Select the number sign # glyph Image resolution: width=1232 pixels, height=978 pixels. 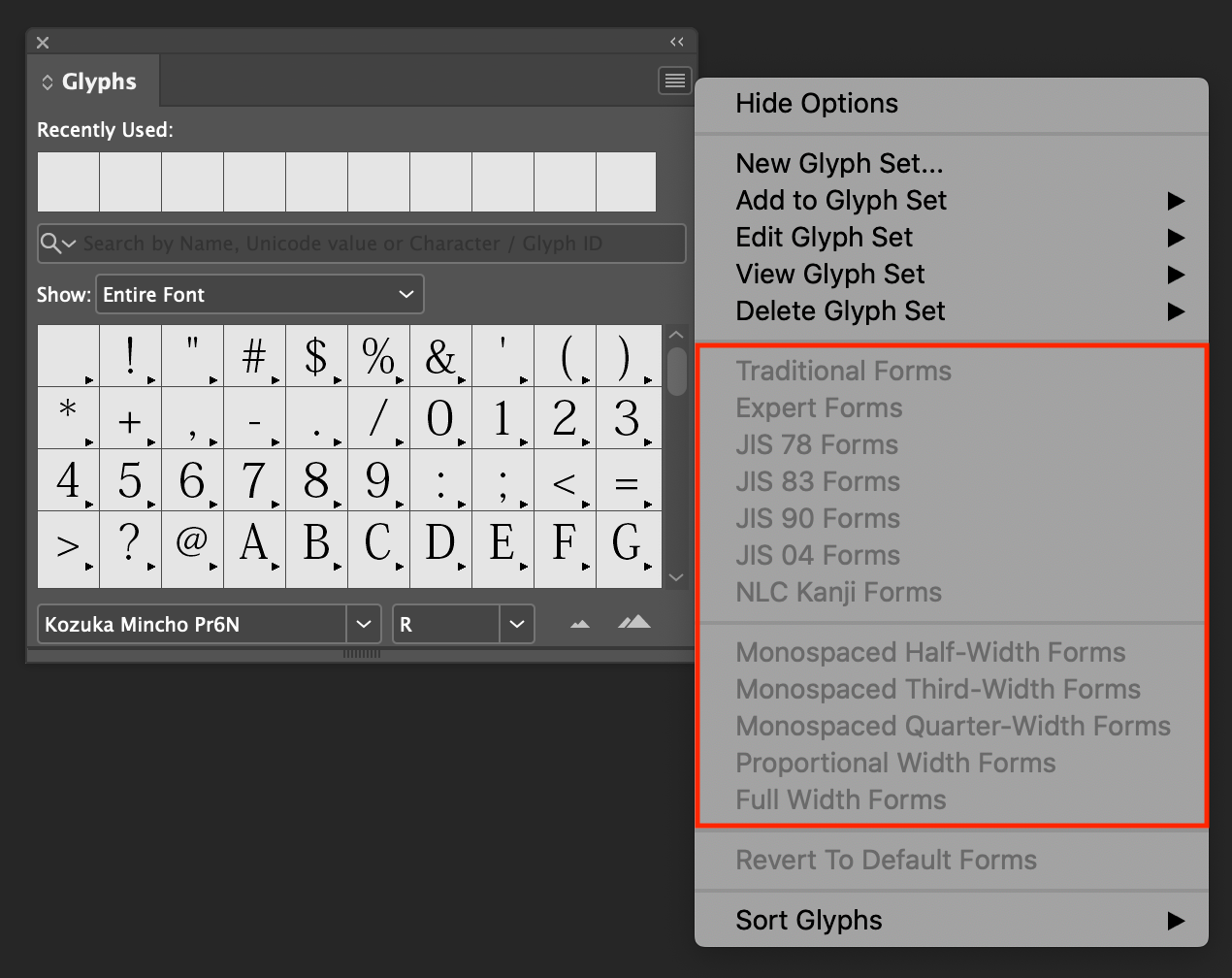pyautogui.click(x=255, y=356)
